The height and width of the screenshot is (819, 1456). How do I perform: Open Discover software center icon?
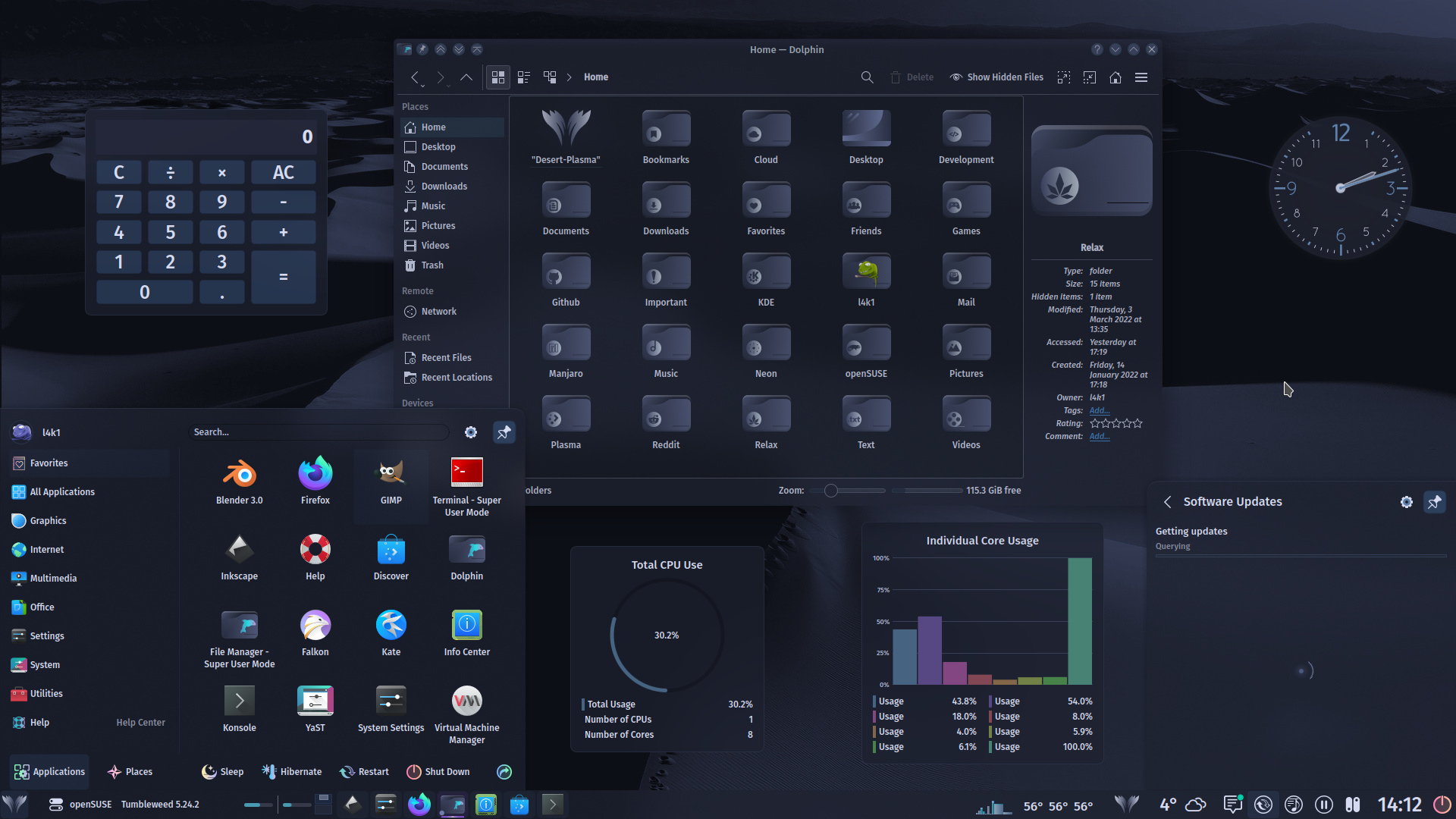(391, 557)
